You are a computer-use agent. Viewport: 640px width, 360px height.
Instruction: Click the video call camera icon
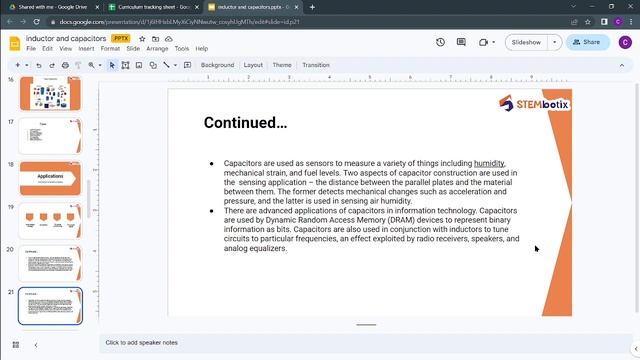(484, 42)
